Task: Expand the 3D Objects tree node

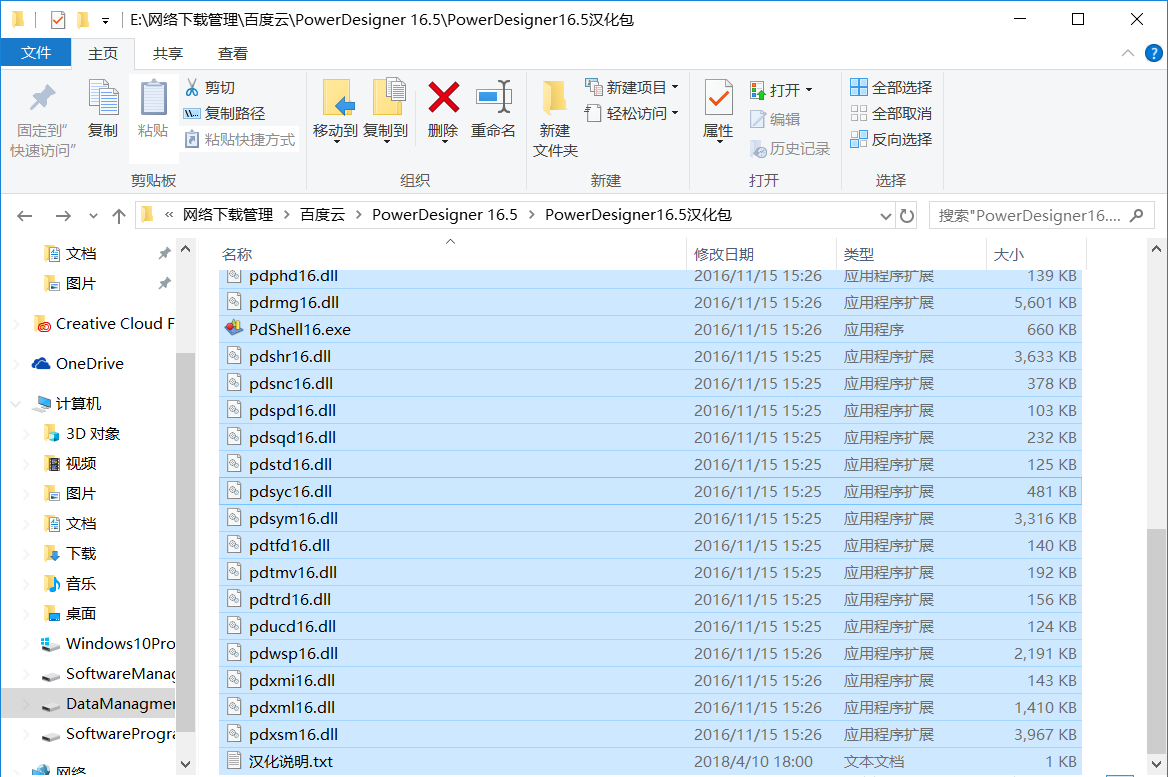Action: (x=27, y=434)
